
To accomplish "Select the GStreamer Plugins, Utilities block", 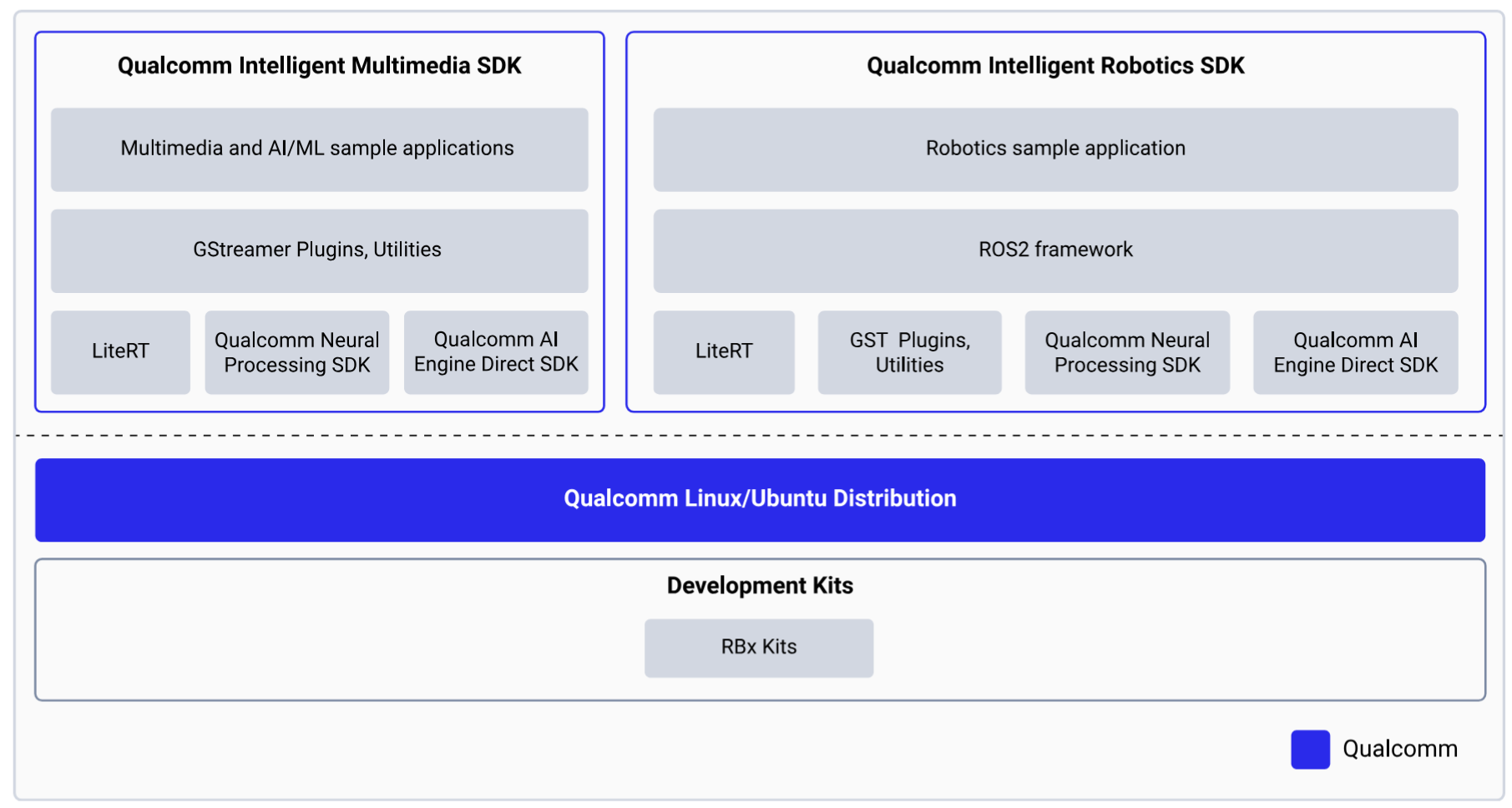I will coord(319,250).
